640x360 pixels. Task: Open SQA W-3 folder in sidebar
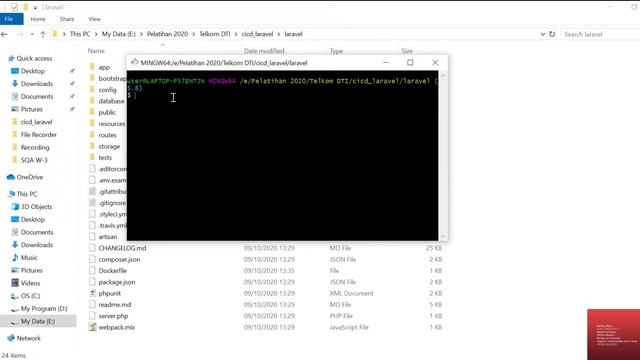[34, 160]
